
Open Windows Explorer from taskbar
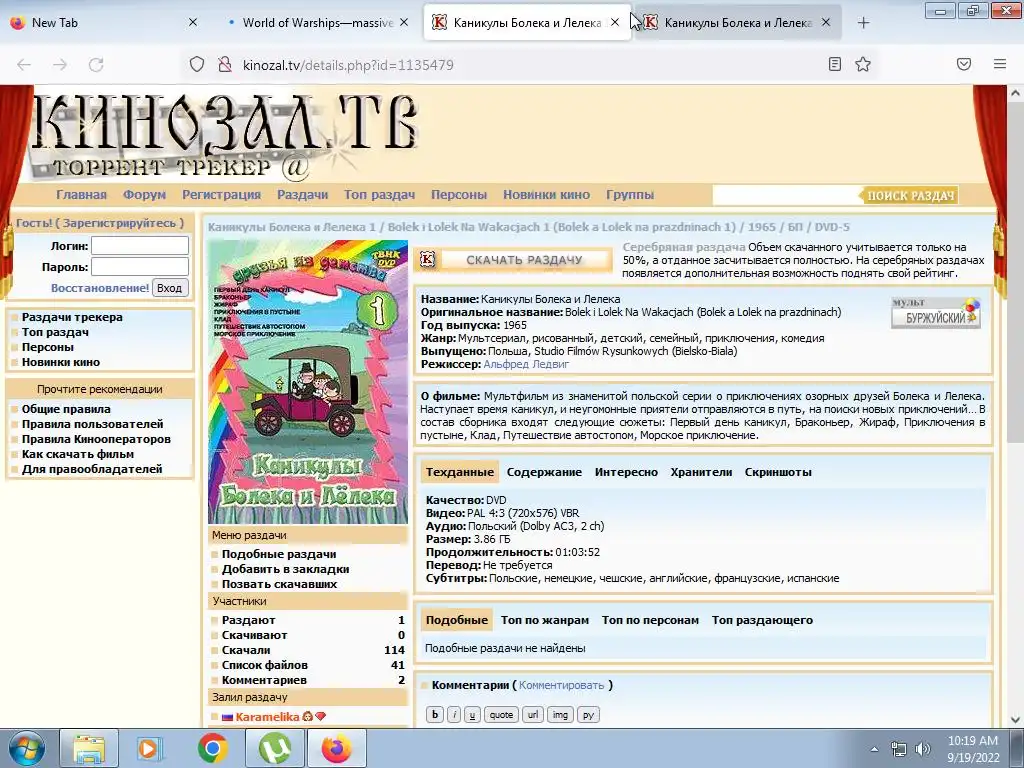point(89,748)
